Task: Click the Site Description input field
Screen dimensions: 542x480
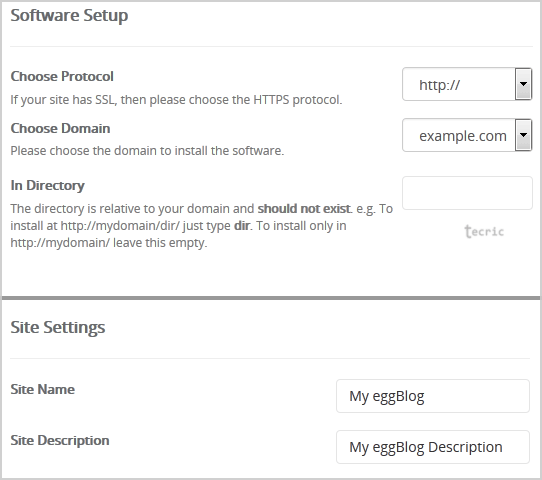Action: [433, 447]
